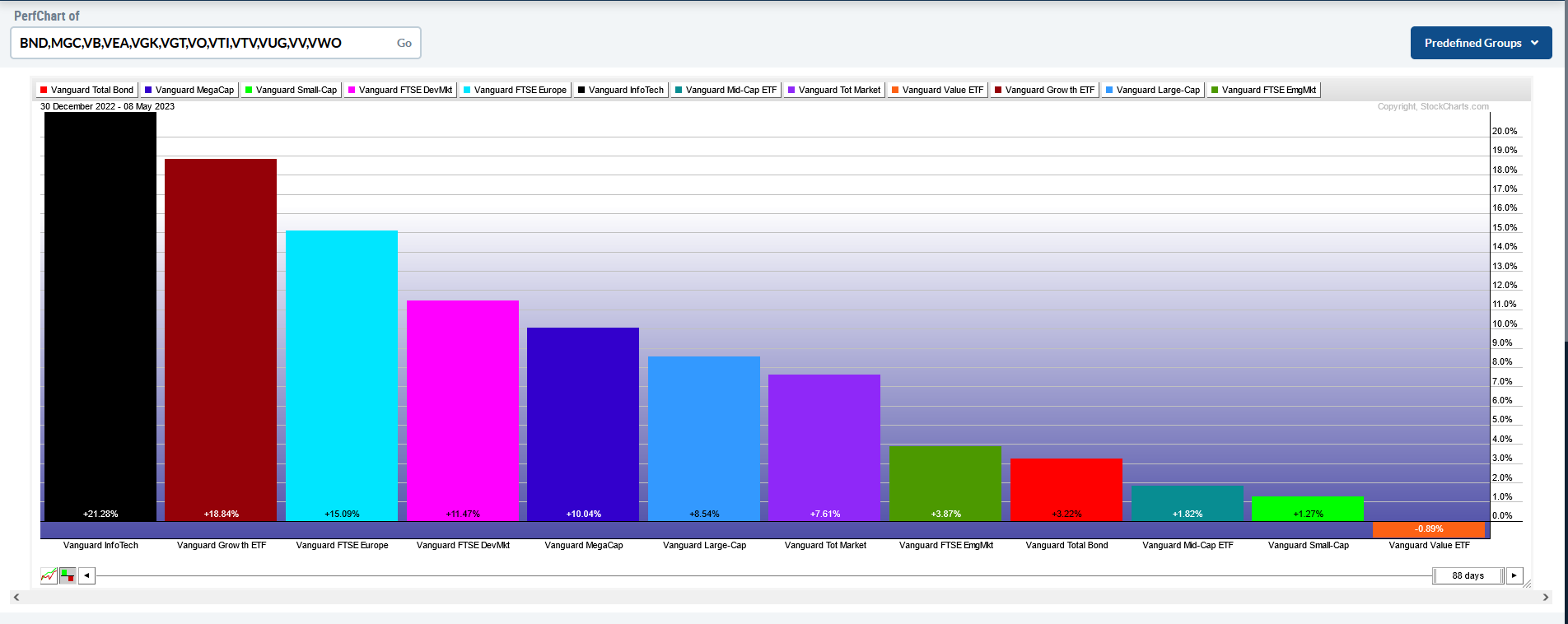Click the '30 December 2022 - 08 May 2023' date range
This screenshot has height=624, width=1568.
pos(107,106)
